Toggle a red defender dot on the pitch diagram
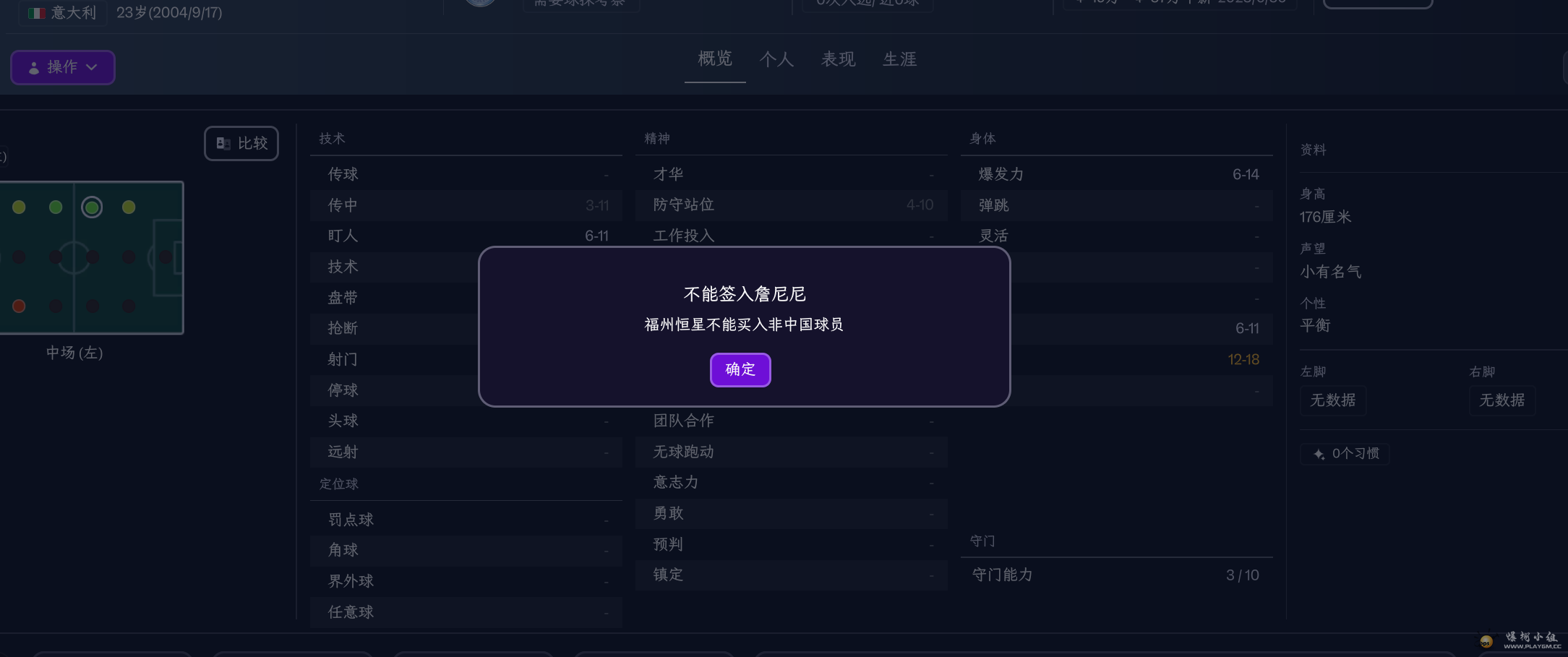This screenshot has height=657, width=1568. (x=18, y=306)
